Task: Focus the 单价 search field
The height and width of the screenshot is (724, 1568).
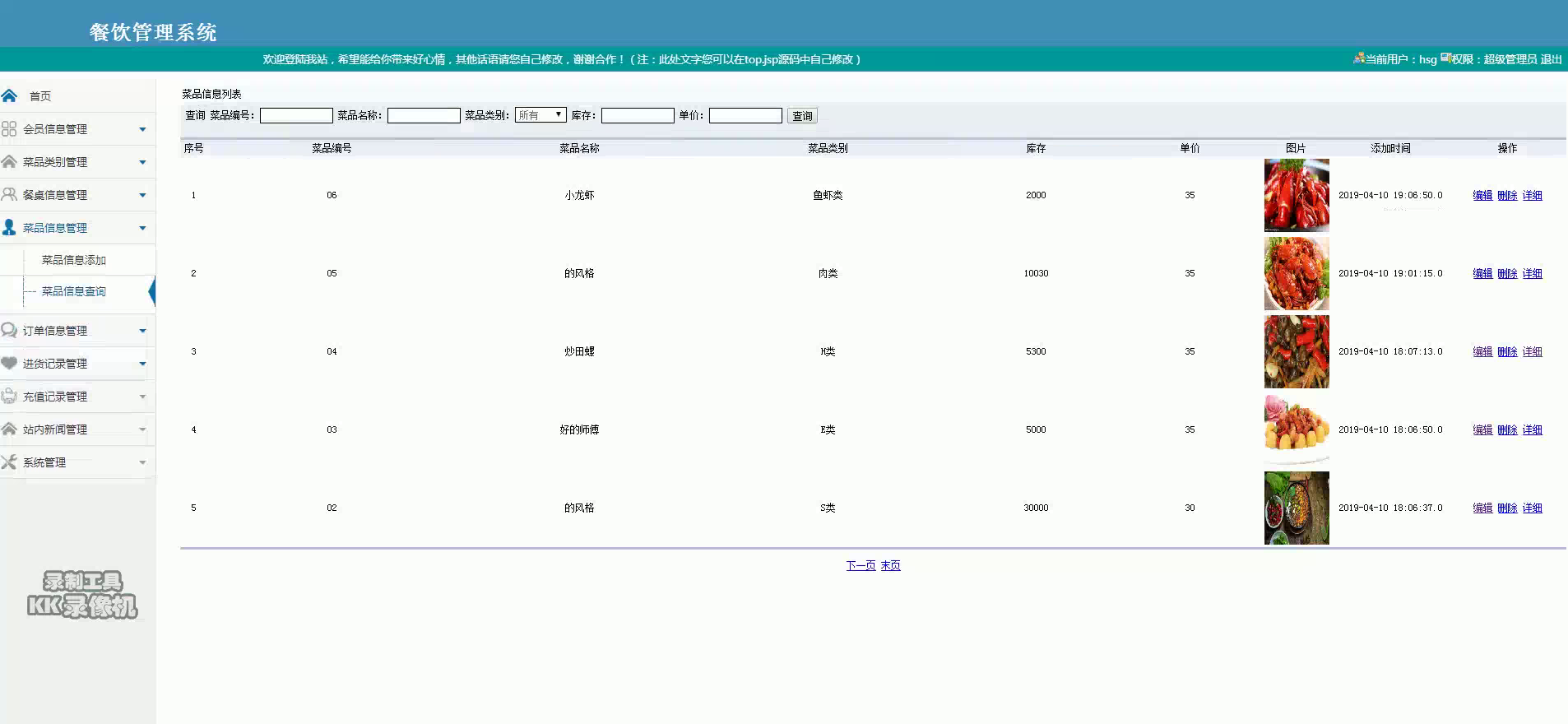Action: pos(745,115)
